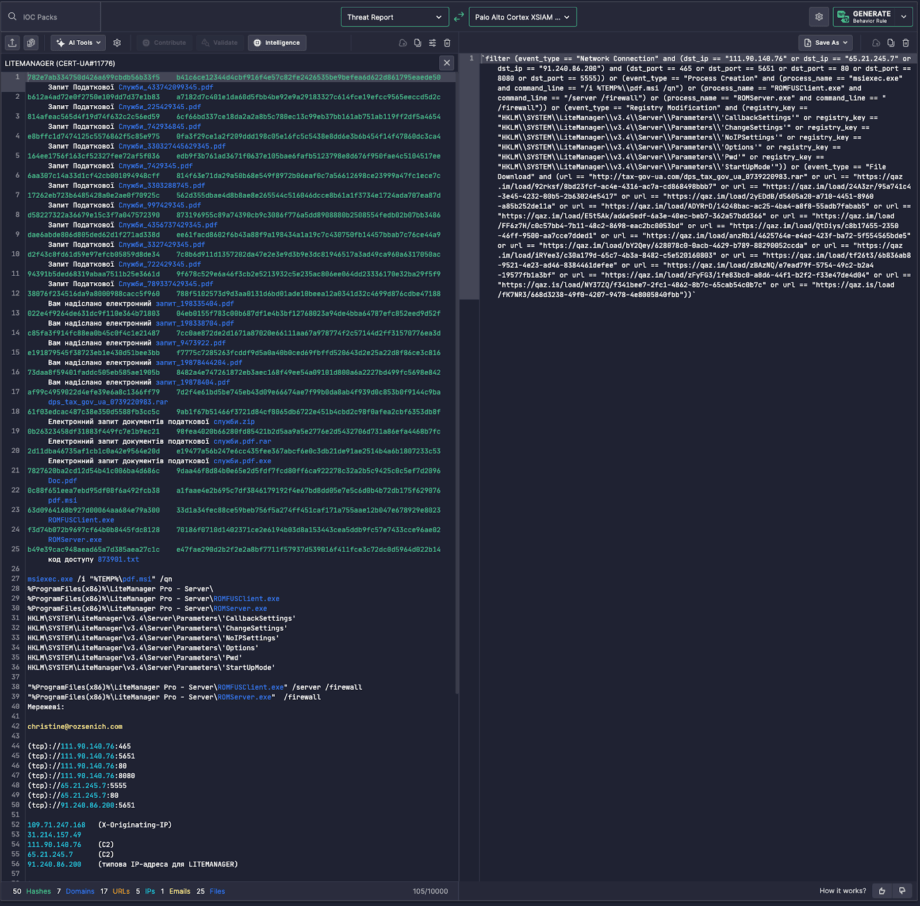920x906 pixels.
Task: Open the filter settings sliders icon
Action: [433, 42]
